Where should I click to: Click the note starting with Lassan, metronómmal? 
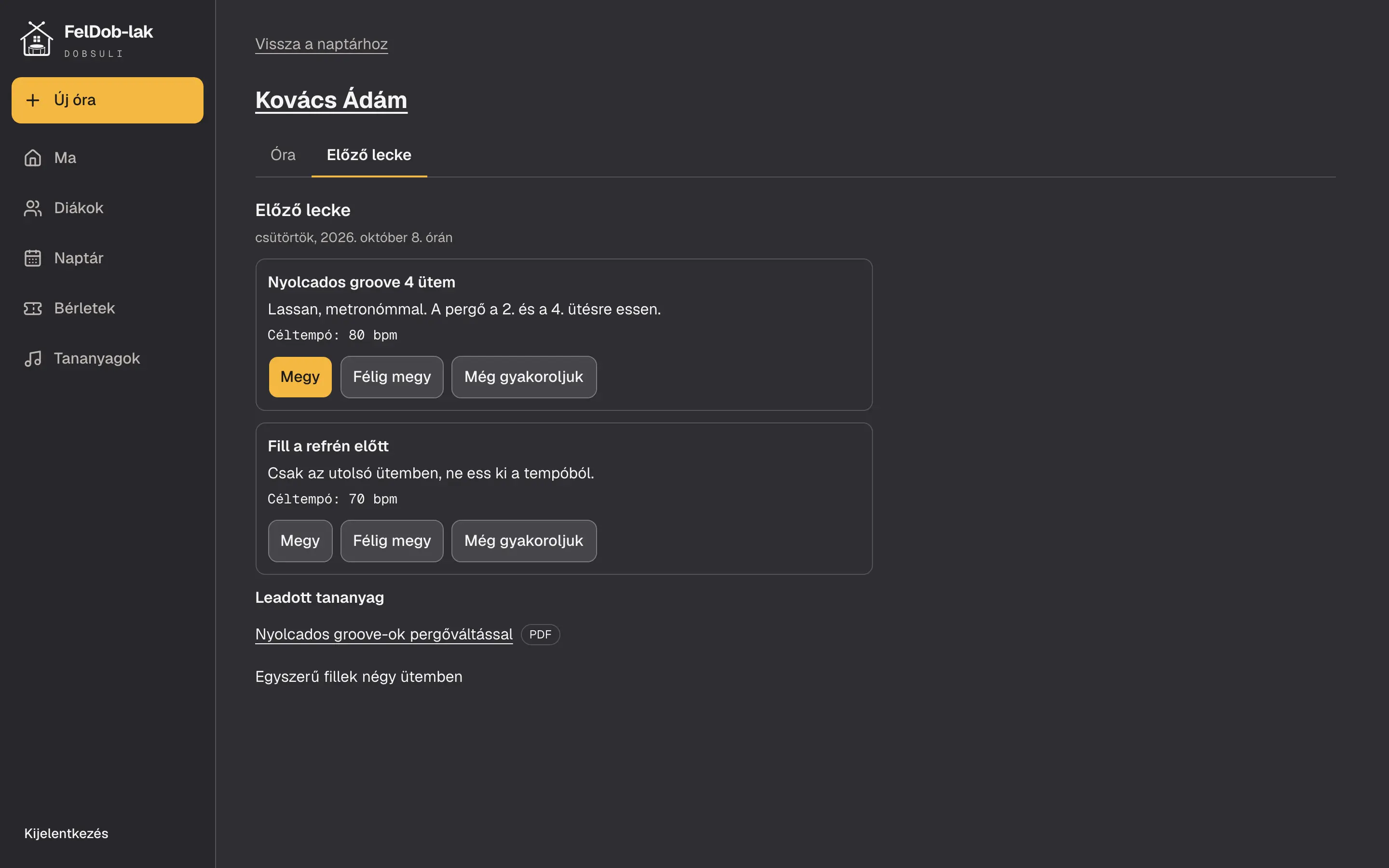tap(464, 310)
